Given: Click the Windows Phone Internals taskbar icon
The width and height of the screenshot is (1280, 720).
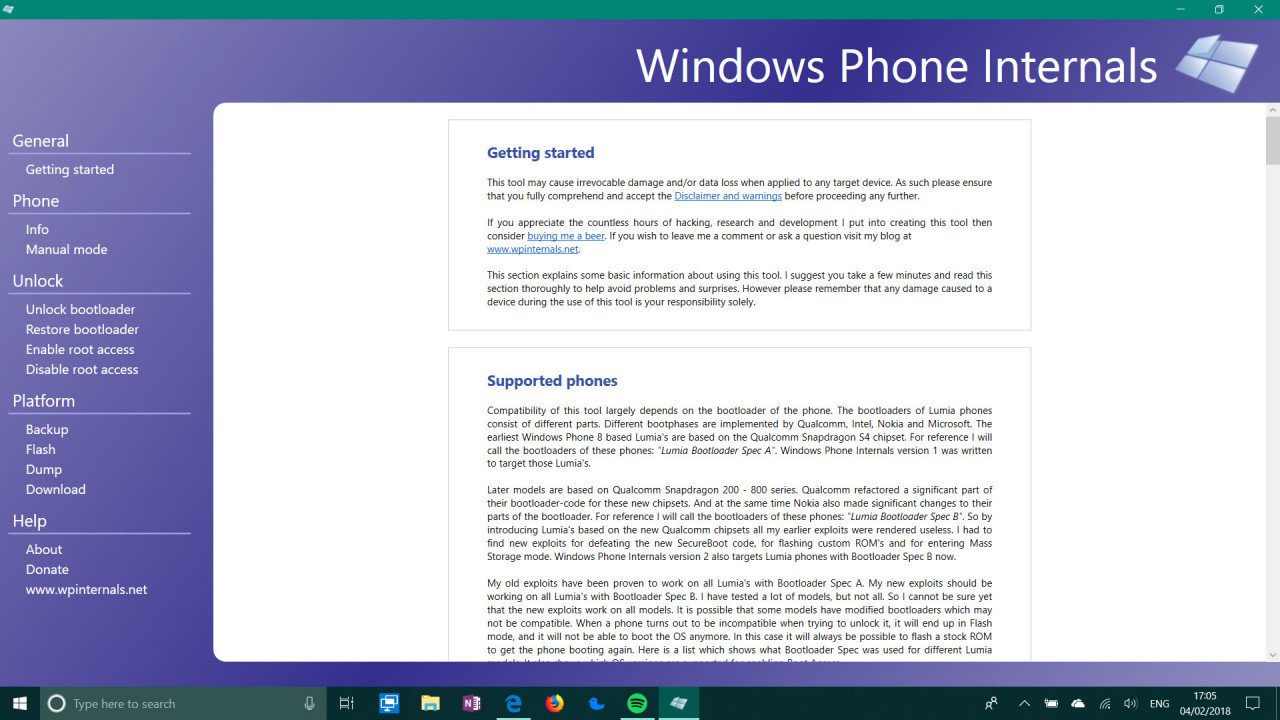Looking at the screenshot, I should (679, 703).
